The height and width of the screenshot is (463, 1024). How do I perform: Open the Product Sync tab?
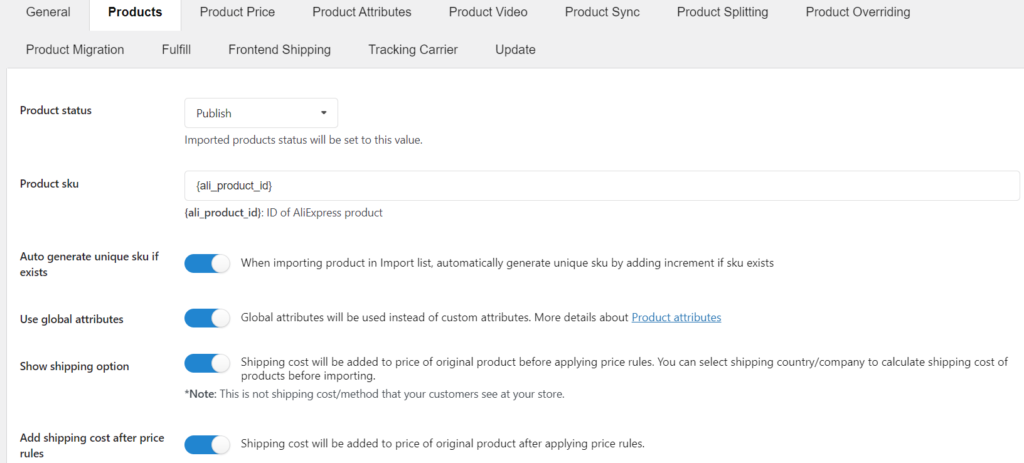point(602,12)
